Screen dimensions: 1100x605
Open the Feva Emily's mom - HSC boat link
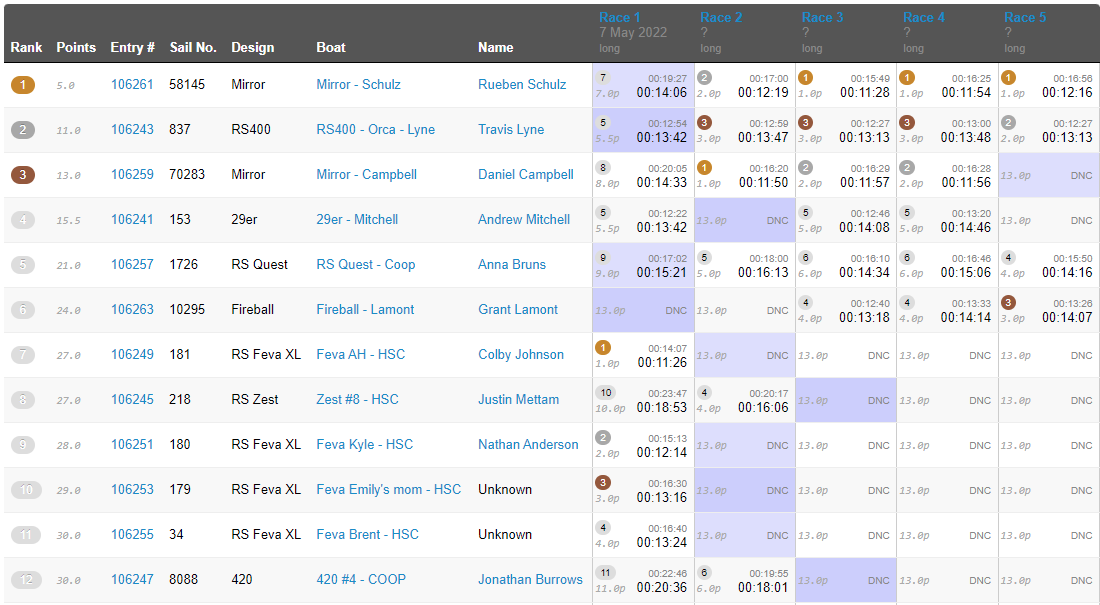[x=389, y=489]
